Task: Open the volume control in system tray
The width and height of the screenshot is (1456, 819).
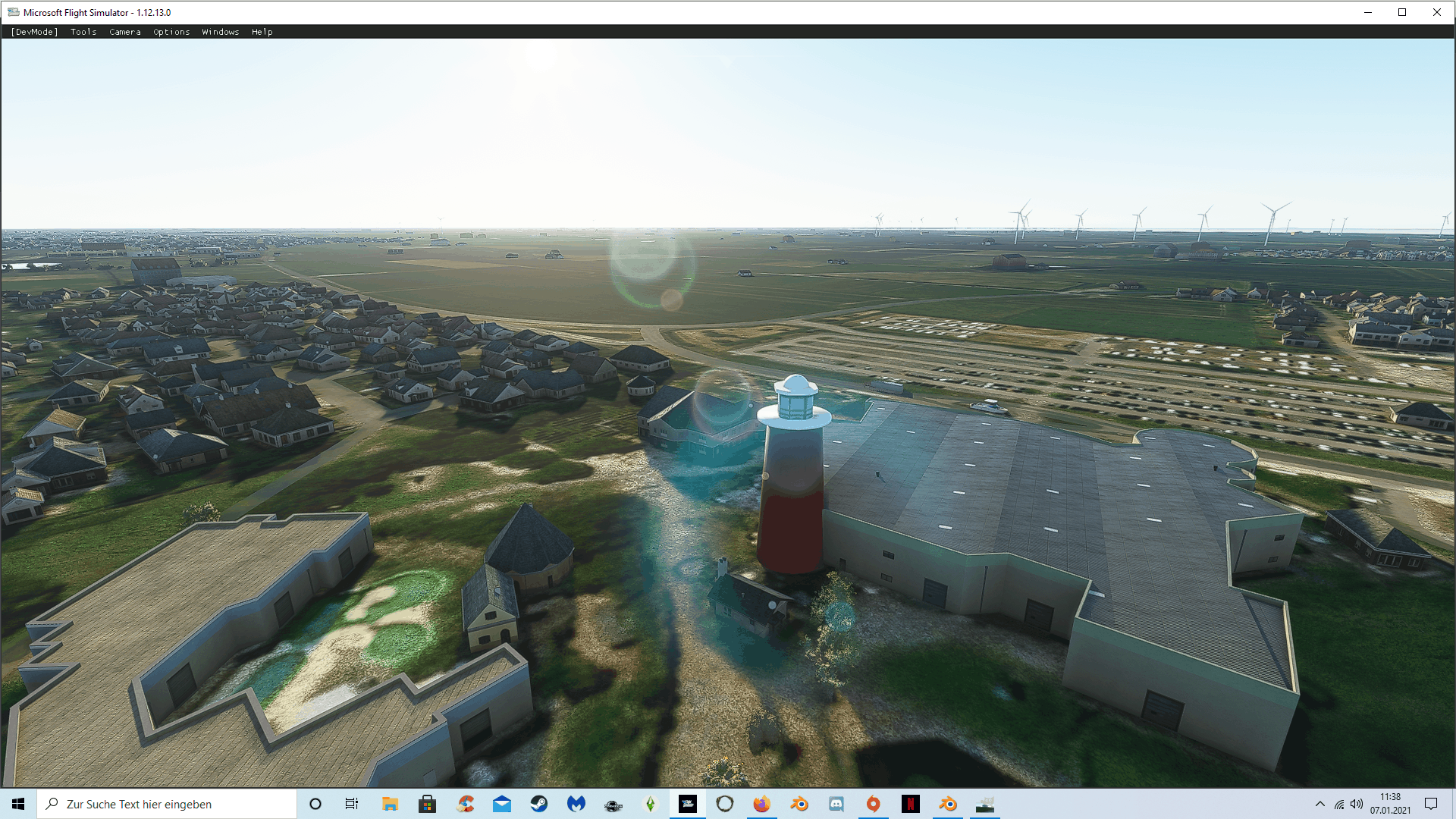Action: pyautogui.click(x=1357, y=804)
